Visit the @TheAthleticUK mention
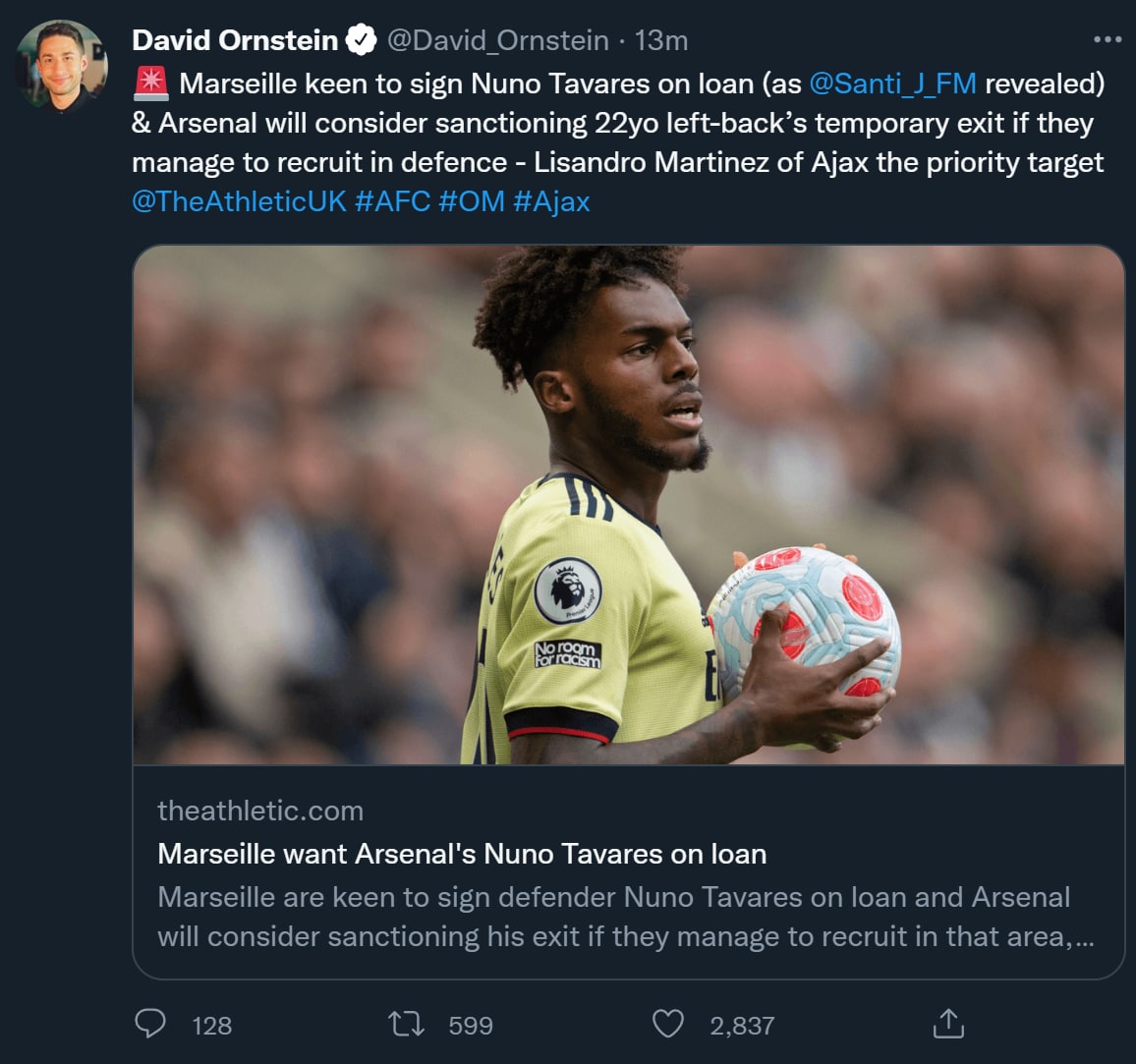1136x1064 pixels. (x=239, y=201)
